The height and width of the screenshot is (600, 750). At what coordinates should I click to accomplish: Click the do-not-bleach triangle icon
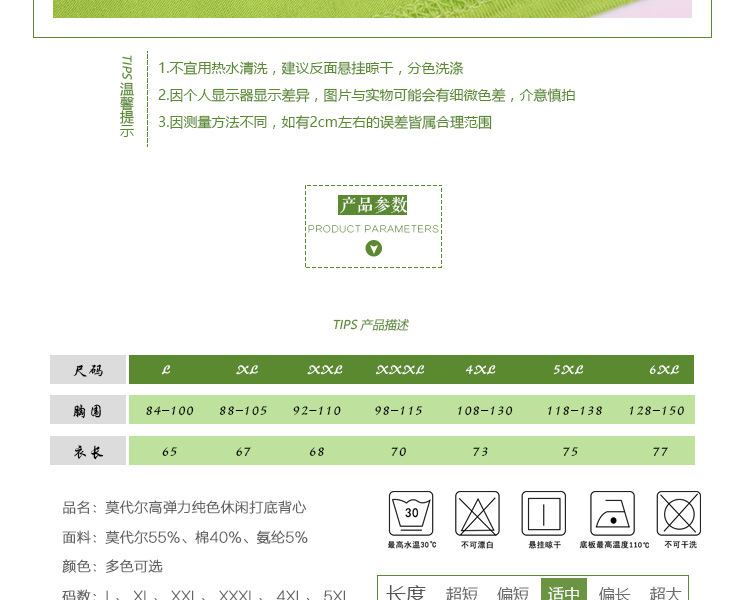tap(477, 513)
